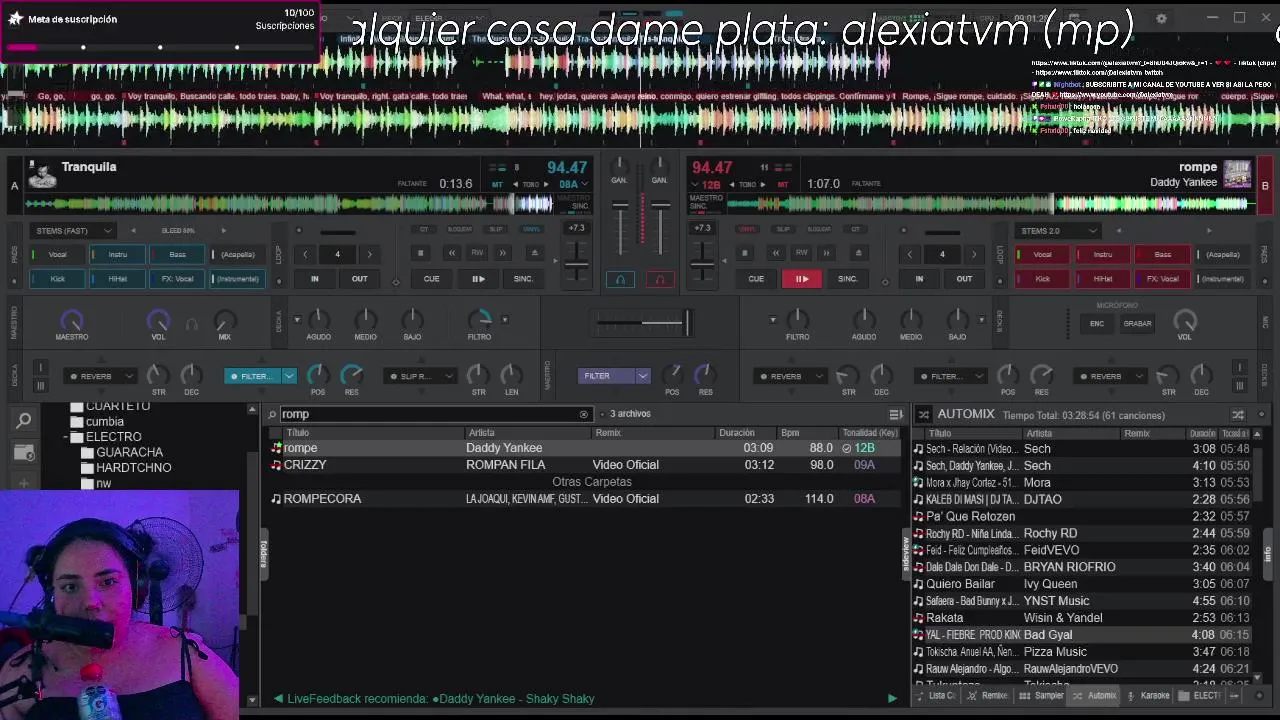Sort browser by Duración column header
Screen dimensions: 1280x720
coord(745,433)
